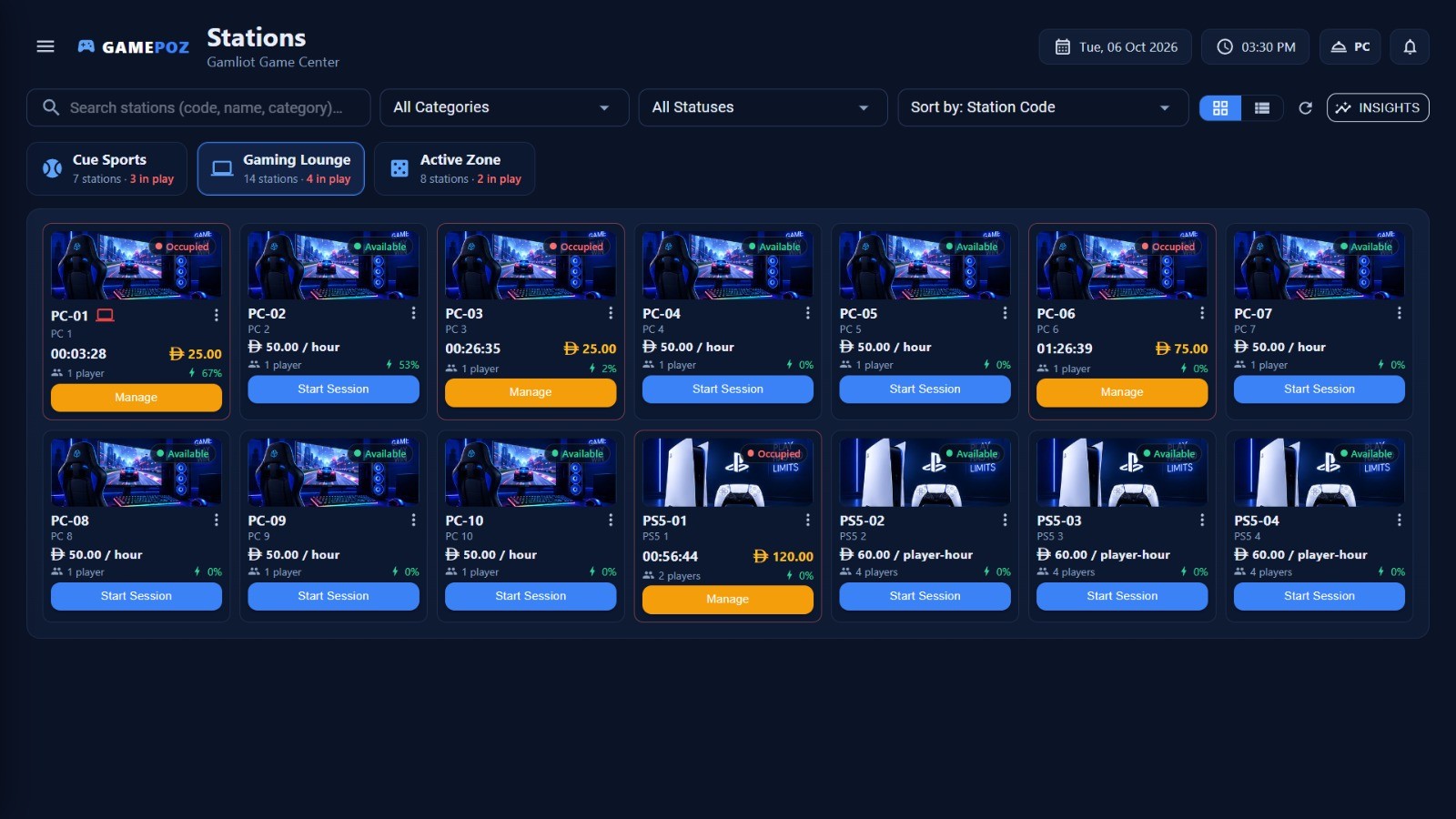Viewport: 1456px width, 819px height.
Task: Switch to grid view
Action: coord(1220,107)
